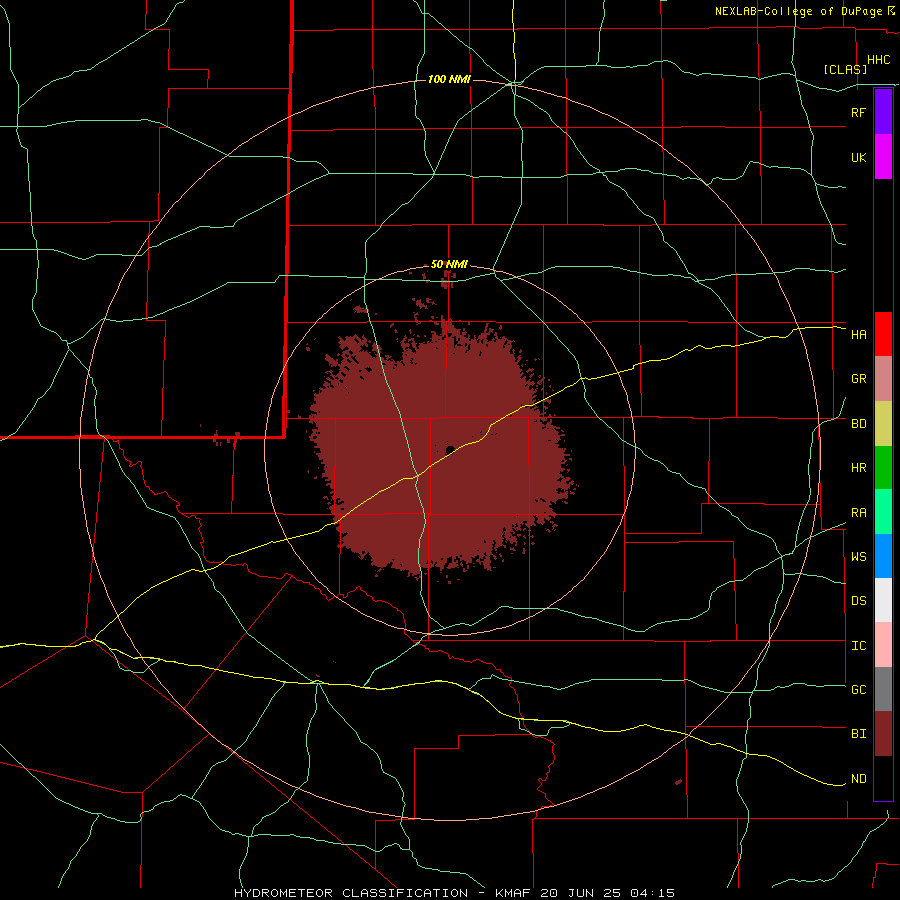
Task: Click the UK magenta legend swatch
Action: pos(883,157)
